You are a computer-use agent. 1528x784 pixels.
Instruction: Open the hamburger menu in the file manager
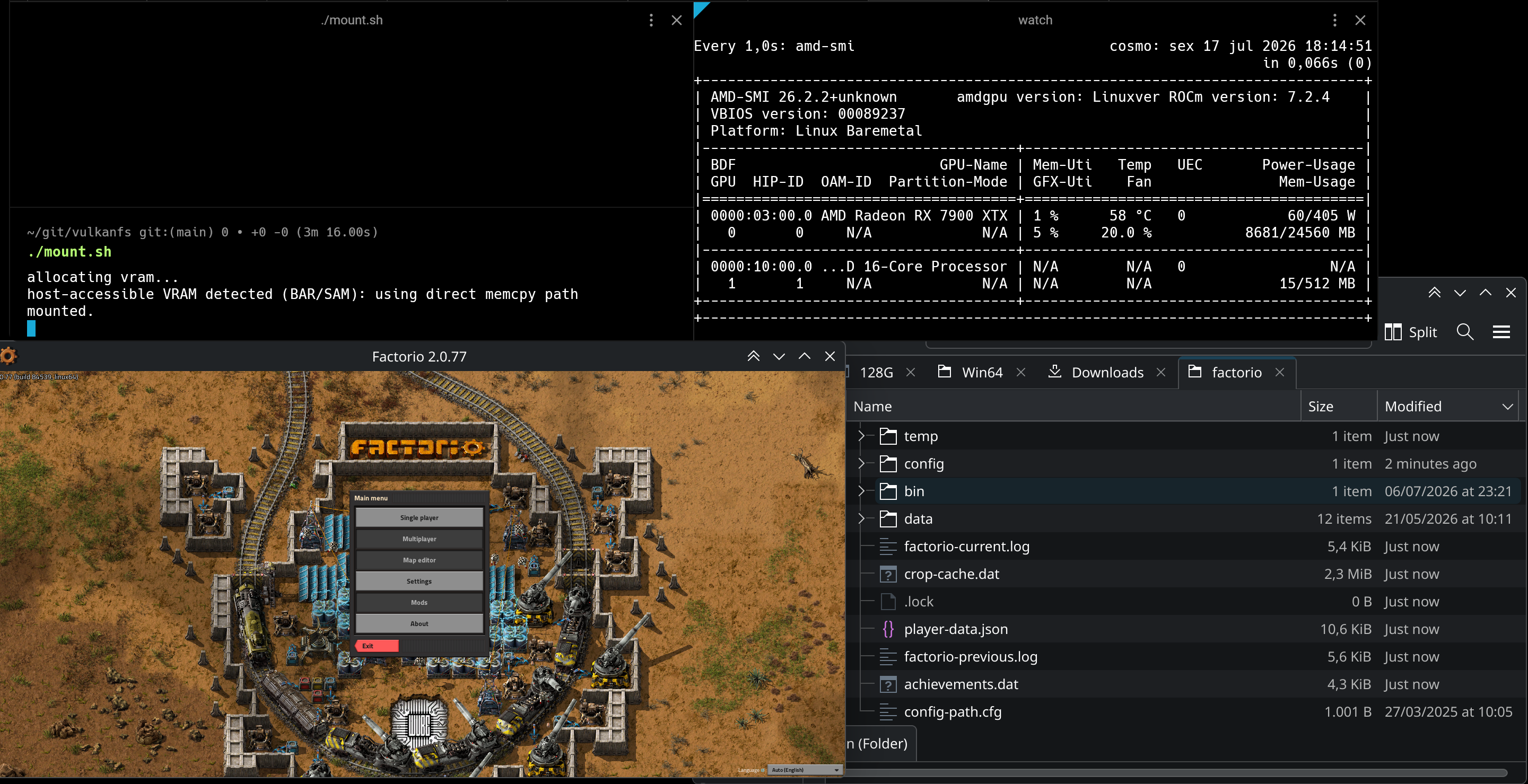(x=1501, y=331)
